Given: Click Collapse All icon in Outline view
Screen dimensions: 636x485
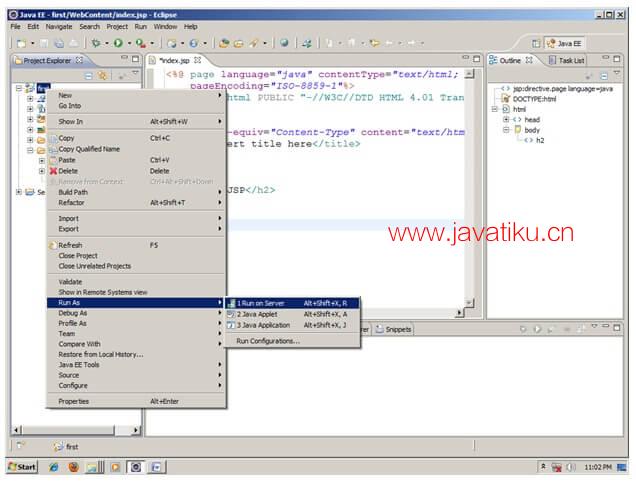Looking at the screenshot, I should pyautogui.click(x=604, y=76).
